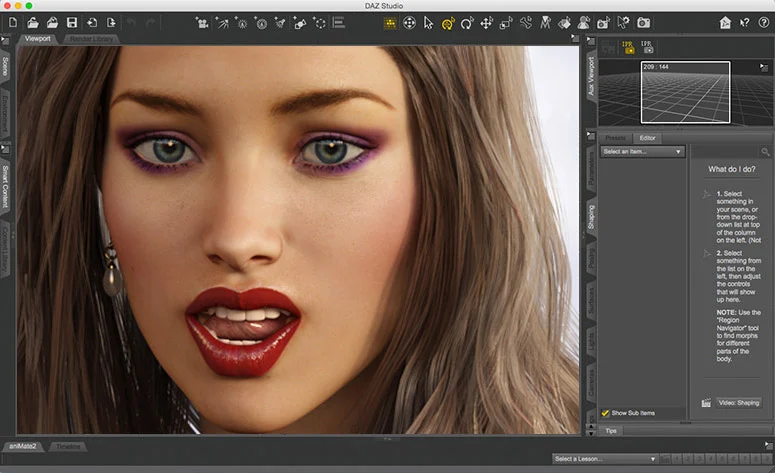
Task: Open the Tips panel bar
Action: pos(612,430)
